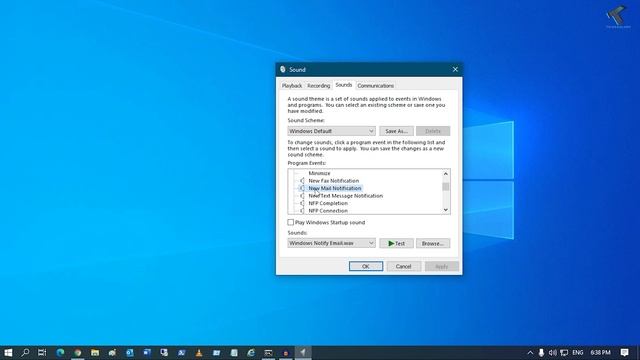Image resolution: width=640 pixels, height=360 pixels.
Task: Launch Microsoft Edge from the taskbar
Action: (x=60, y=353)
